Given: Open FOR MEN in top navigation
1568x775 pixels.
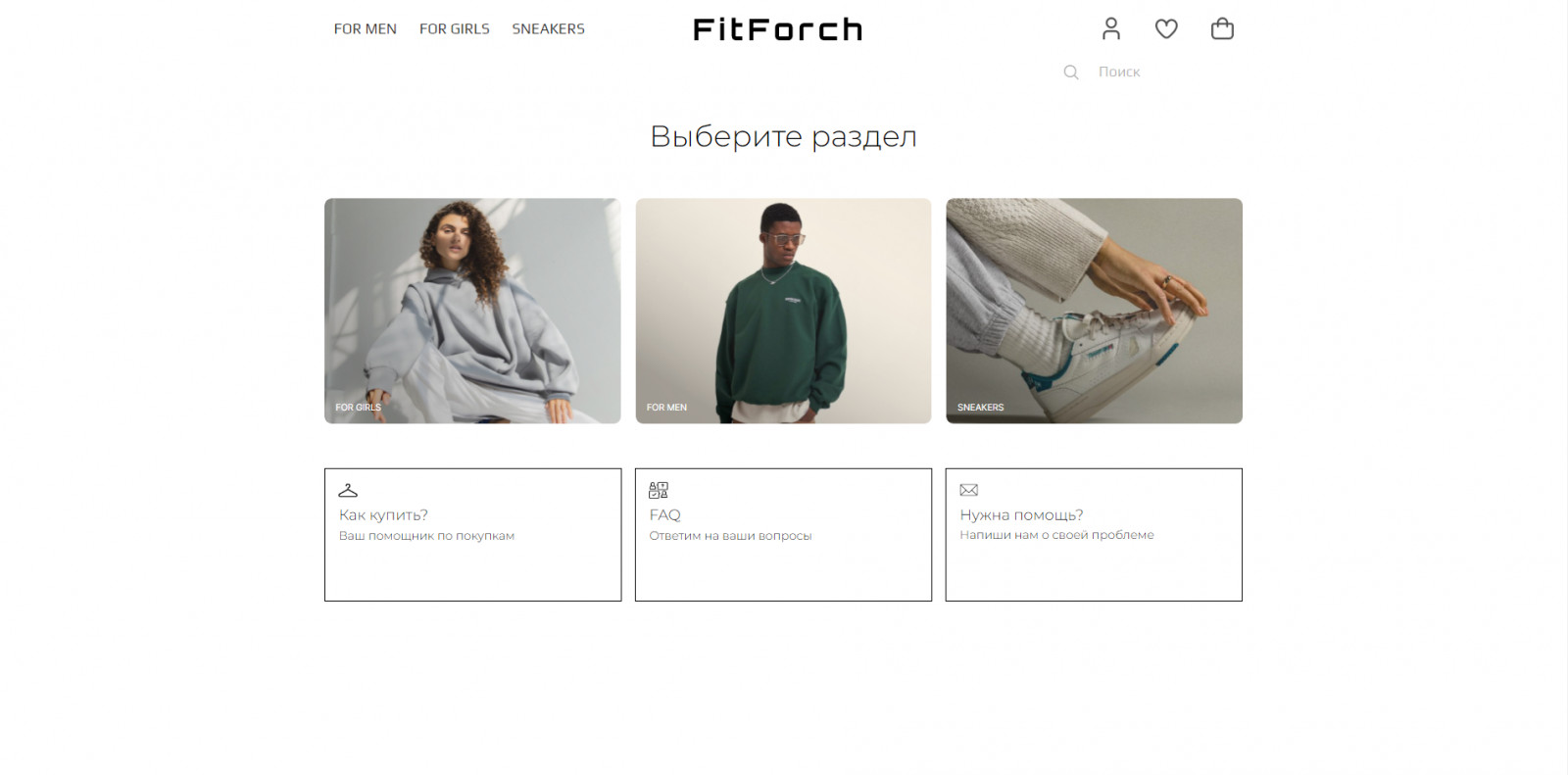Looking at the screenshot, I should point(366,29).
